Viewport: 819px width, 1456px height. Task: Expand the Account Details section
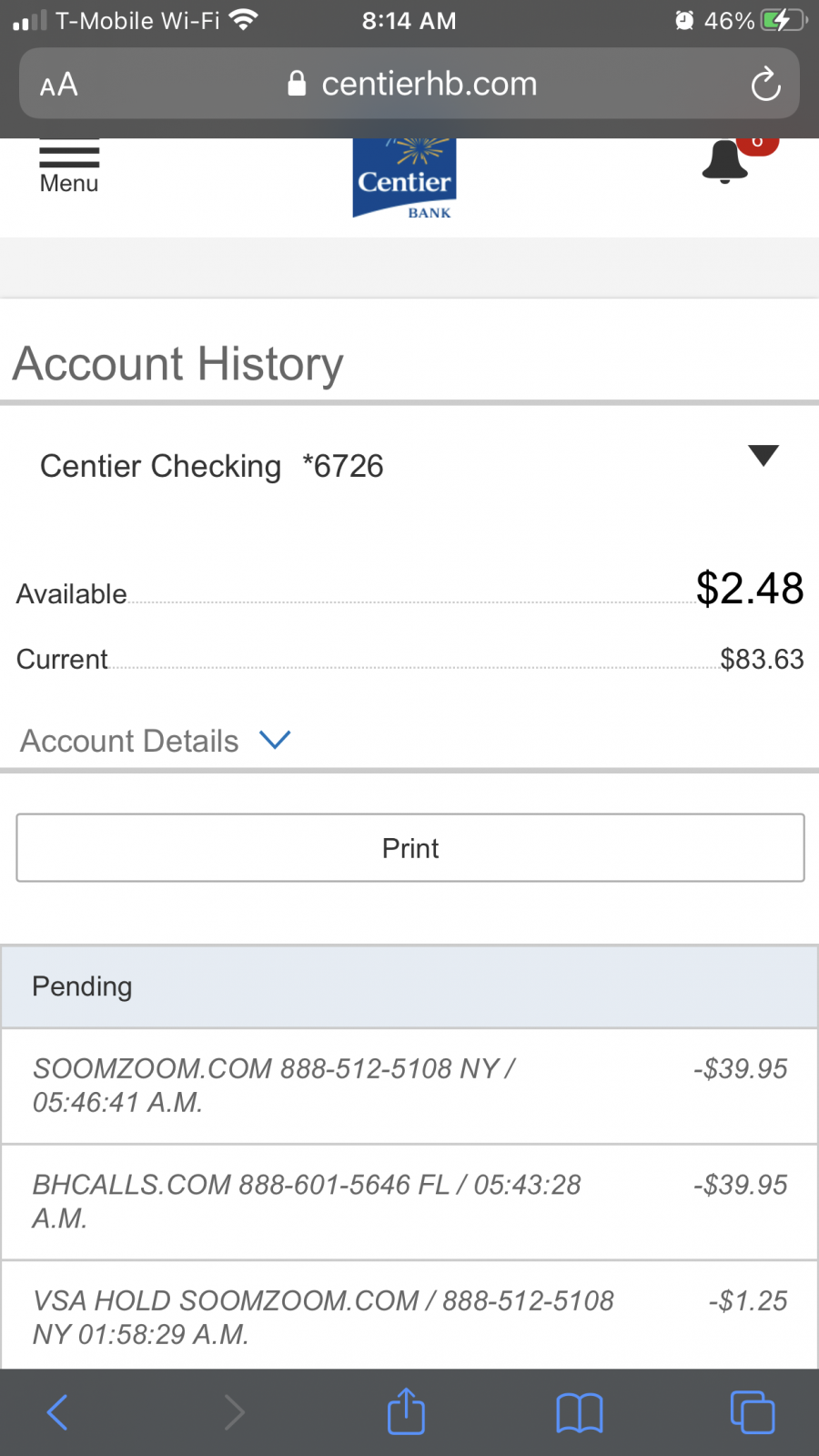(x=155, y=741)
